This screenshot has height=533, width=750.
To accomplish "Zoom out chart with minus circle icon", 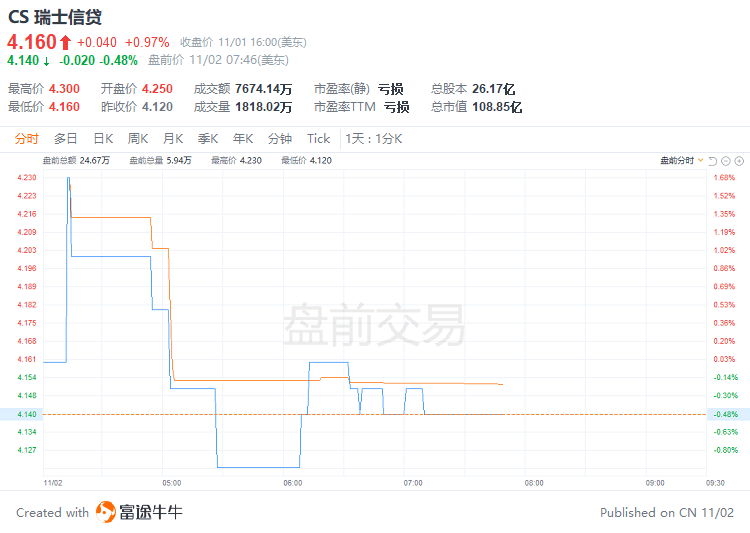I will pyautogui.click(x=726, y=161).
